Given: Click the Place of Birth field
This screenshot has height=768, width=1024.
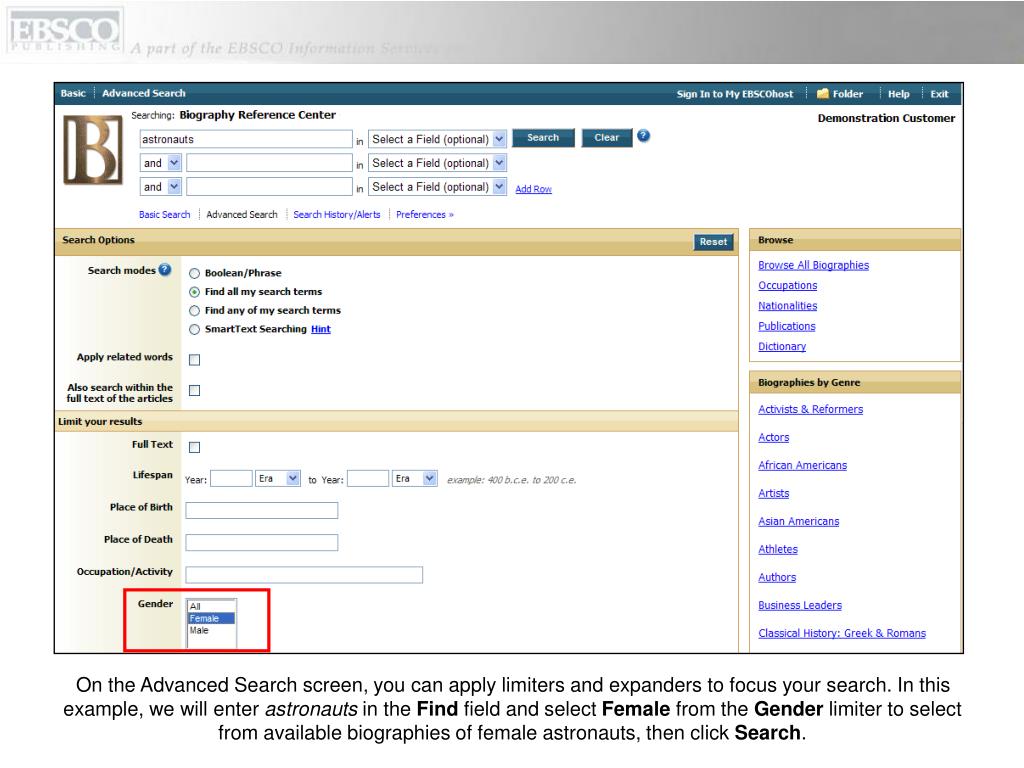Looking at the screenshot, I should point(261,510).
